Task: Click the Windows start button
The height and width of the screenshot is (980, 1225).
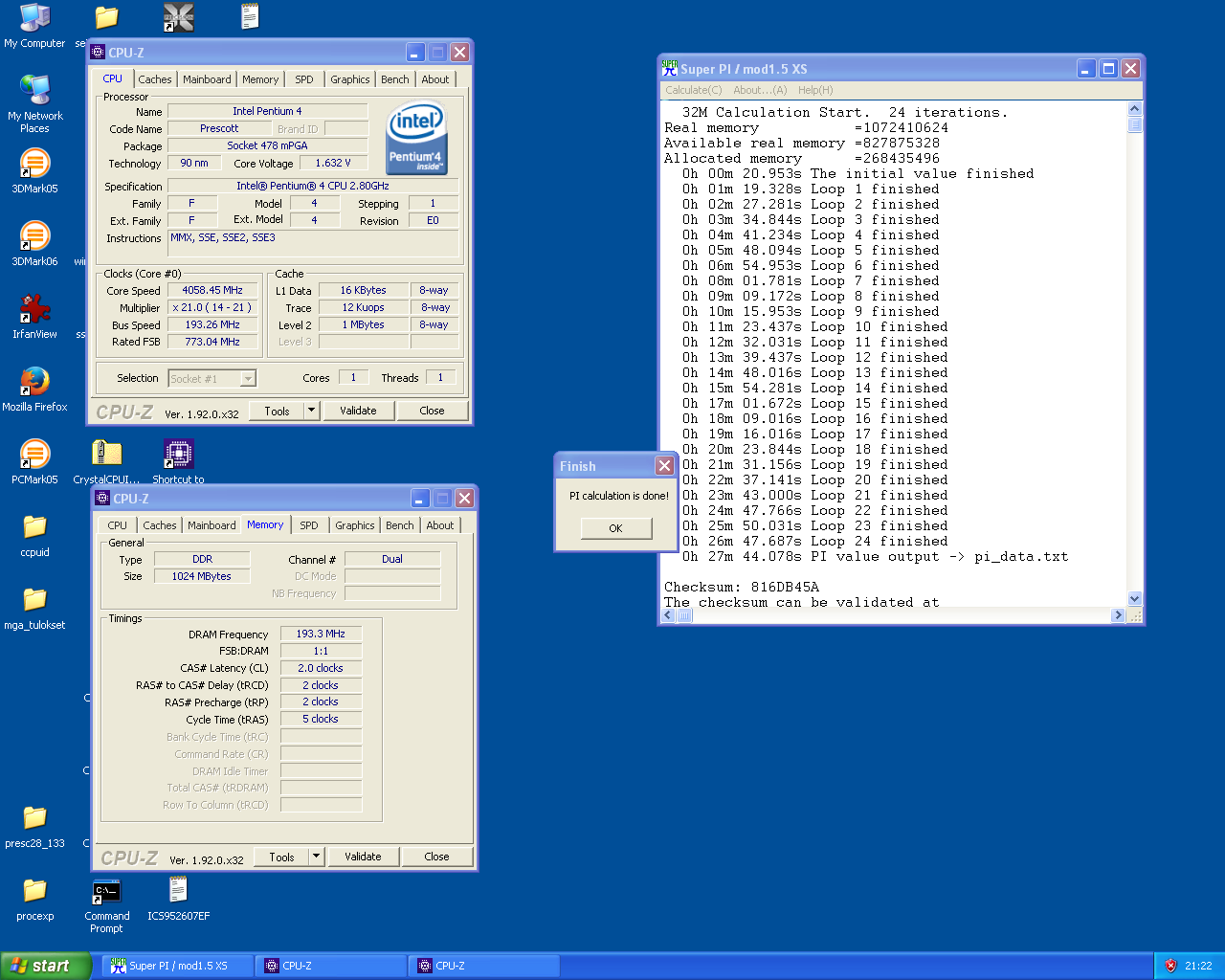Action: click(46, 966)
